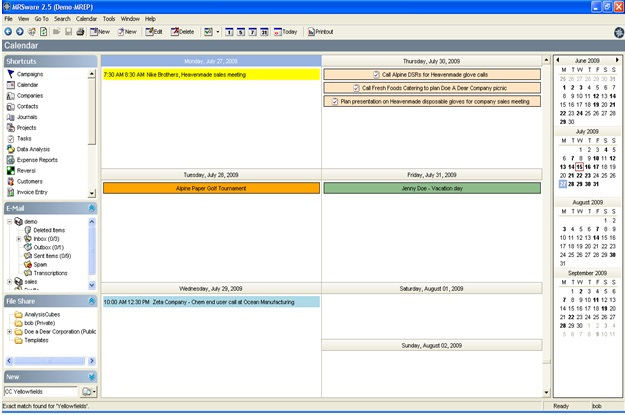The height and width of the screenshot is (415, 625).
Task: Go to next month in mini calendar
Action: coord(617,60)
